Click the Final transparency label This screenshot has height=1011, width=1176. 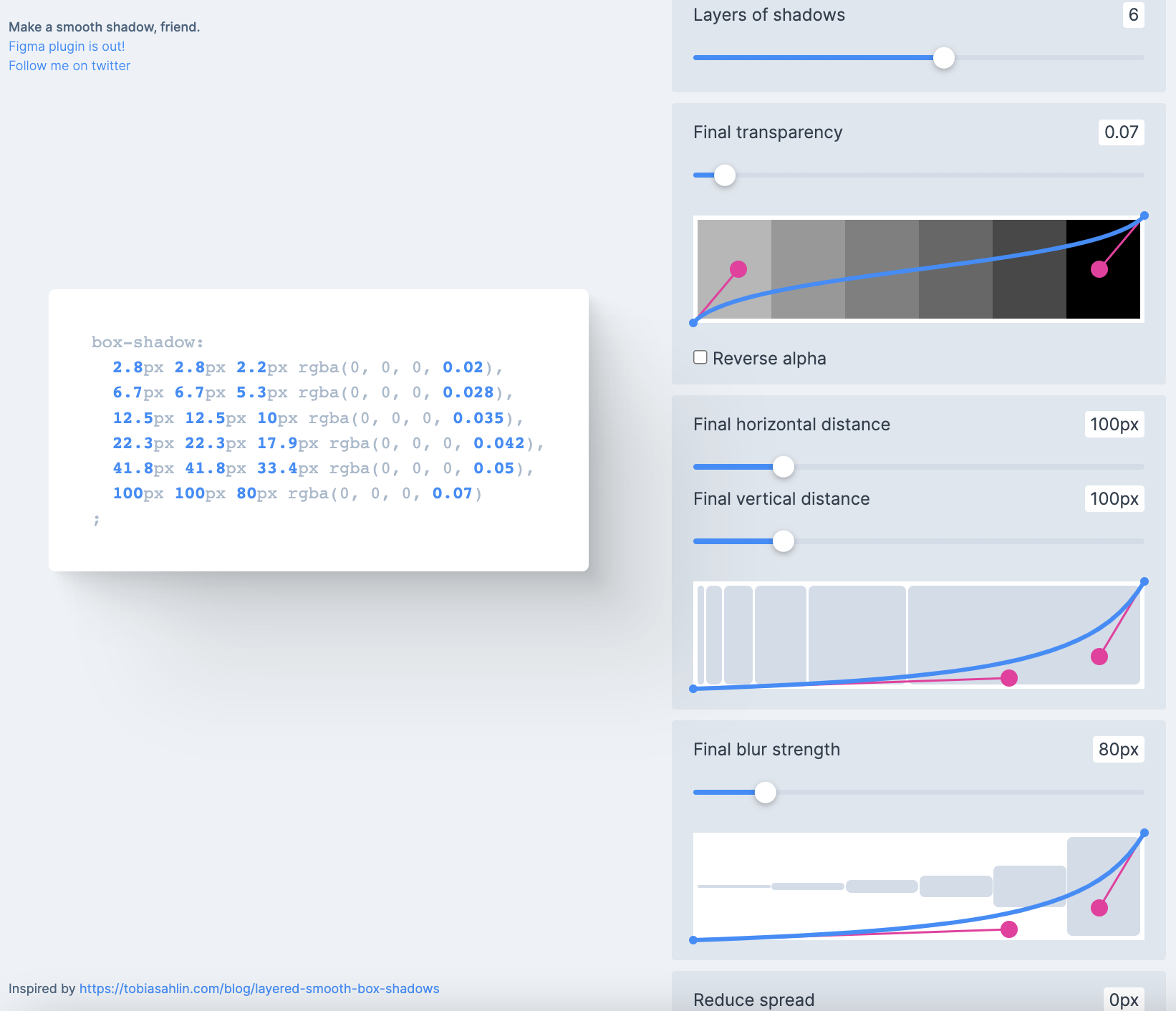[x=768, y=132]
